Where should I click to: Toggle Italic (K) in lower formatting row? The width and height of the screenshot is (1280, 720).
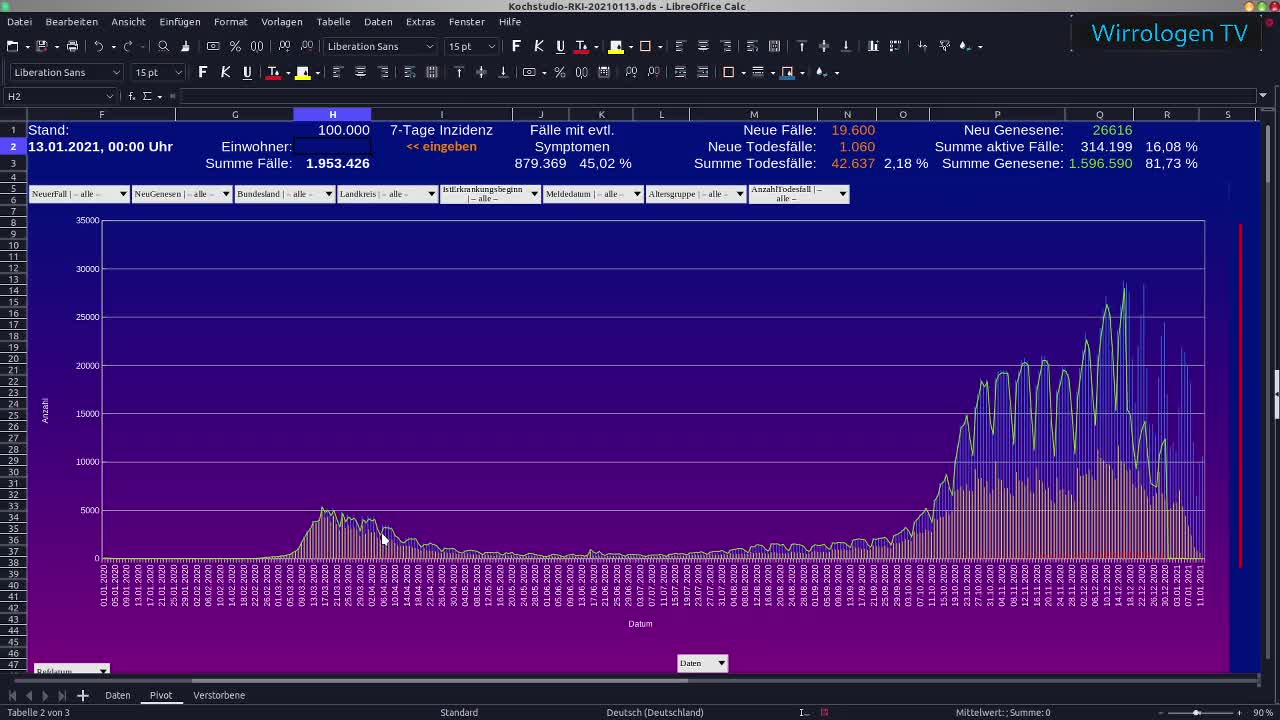[225, 72]
